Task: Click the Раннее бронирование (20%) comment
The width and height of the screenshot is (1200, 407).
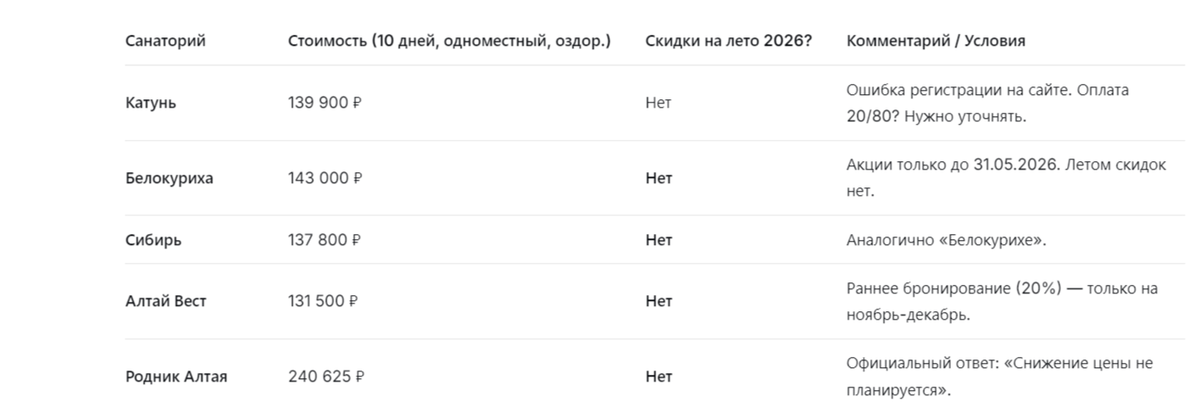Action: [x=1002, y=301]
